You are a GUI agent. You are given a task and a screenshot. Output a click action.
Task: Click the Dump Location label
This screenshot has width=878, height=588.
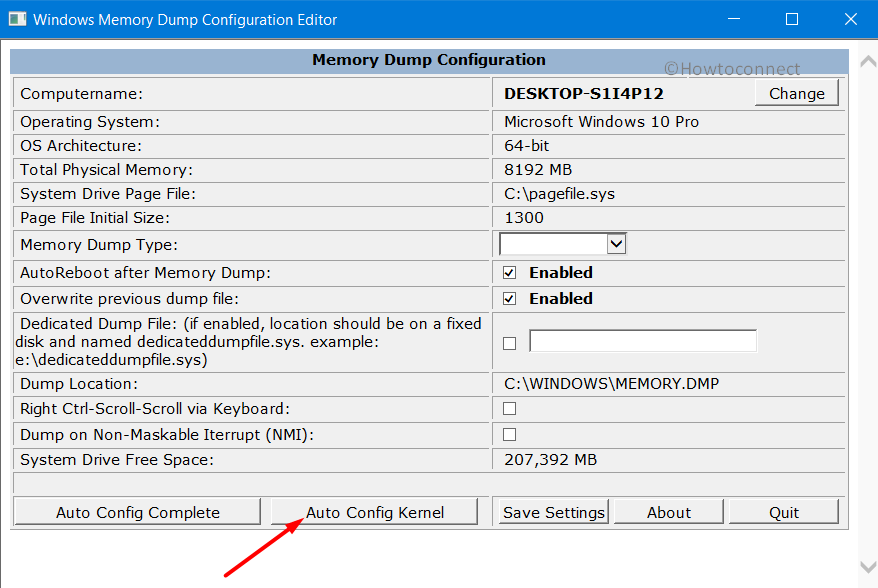(79, 384)
